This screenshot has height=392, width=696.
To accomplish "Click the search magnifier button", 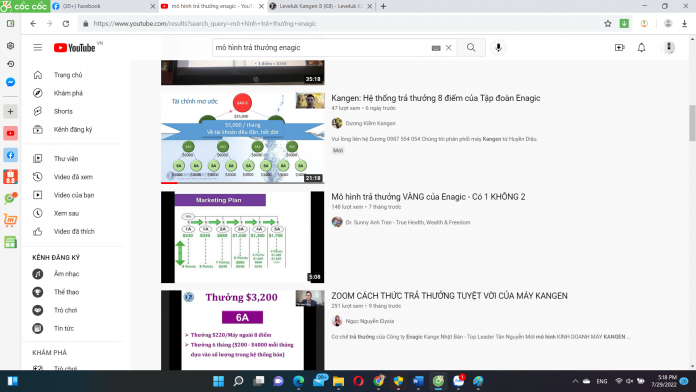I will tap(471, 48).
